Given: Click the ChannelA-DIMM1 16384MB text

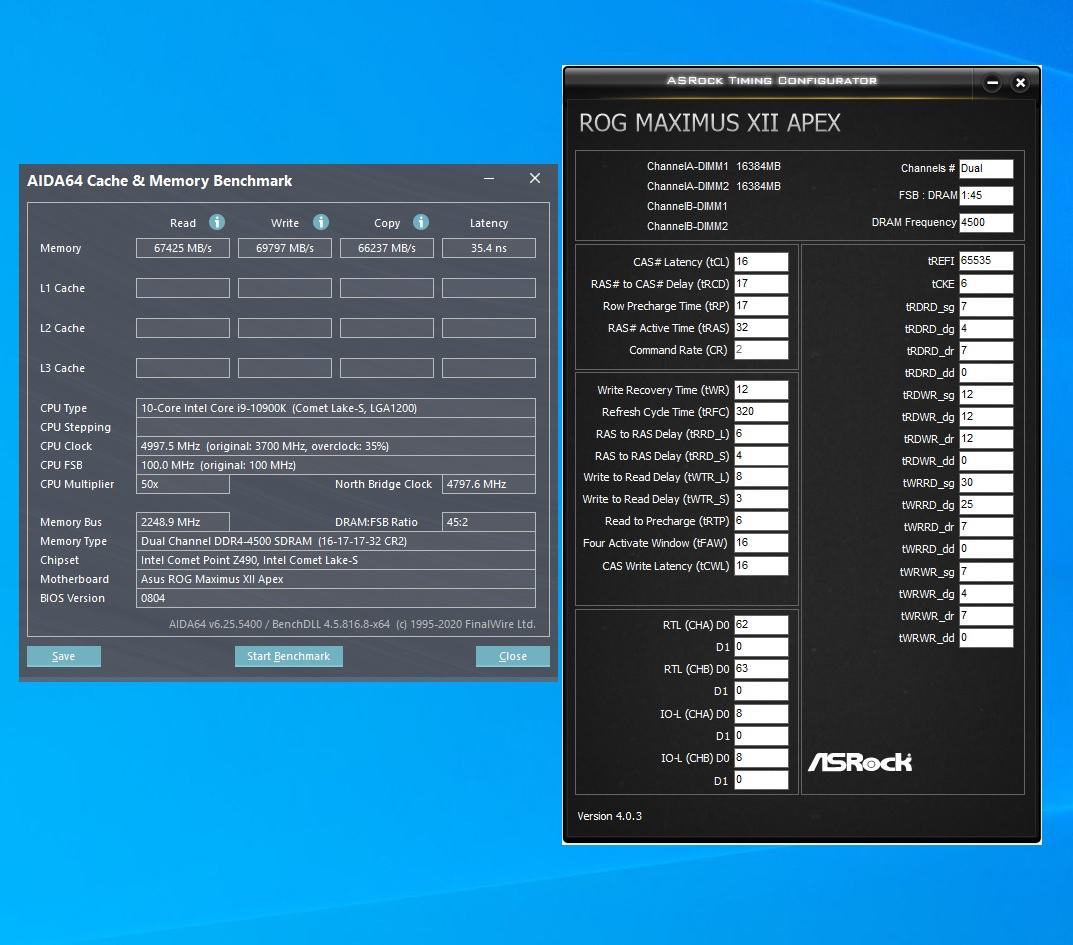Looking at the screenshot, I should click(x=714, y=166).
